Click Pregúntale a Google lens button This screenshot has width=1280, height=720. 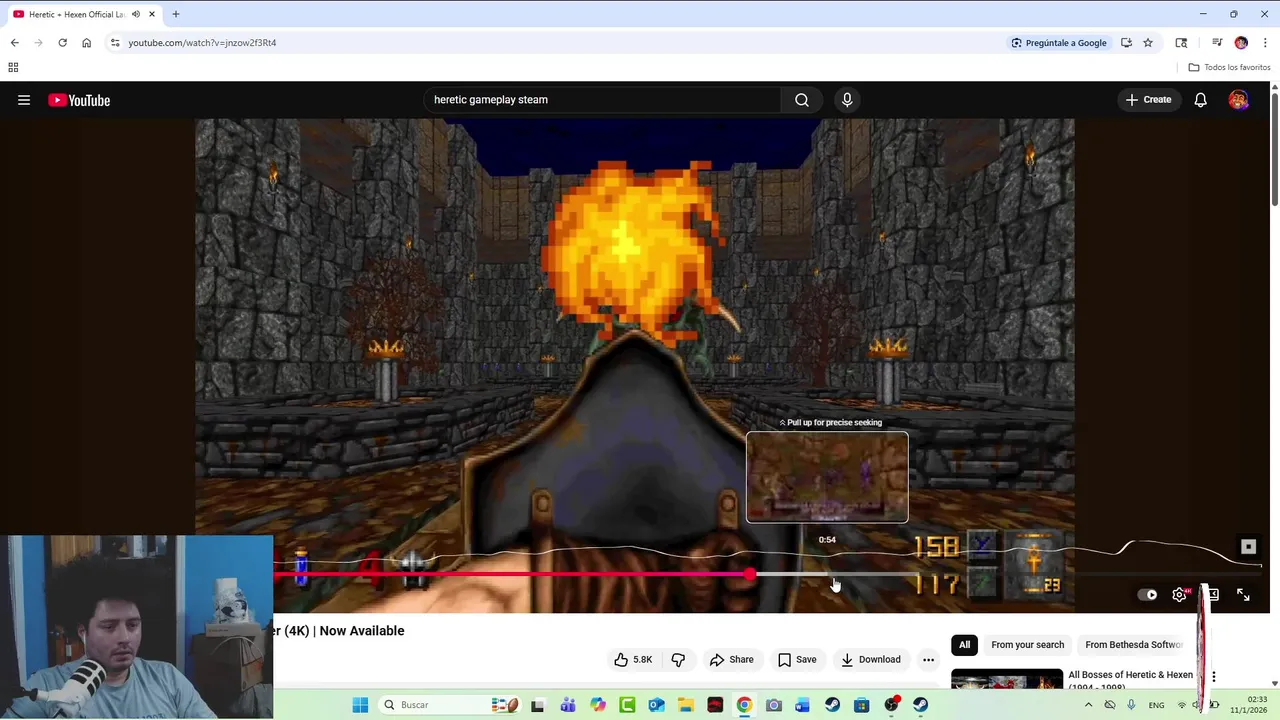pos(1059,43)
